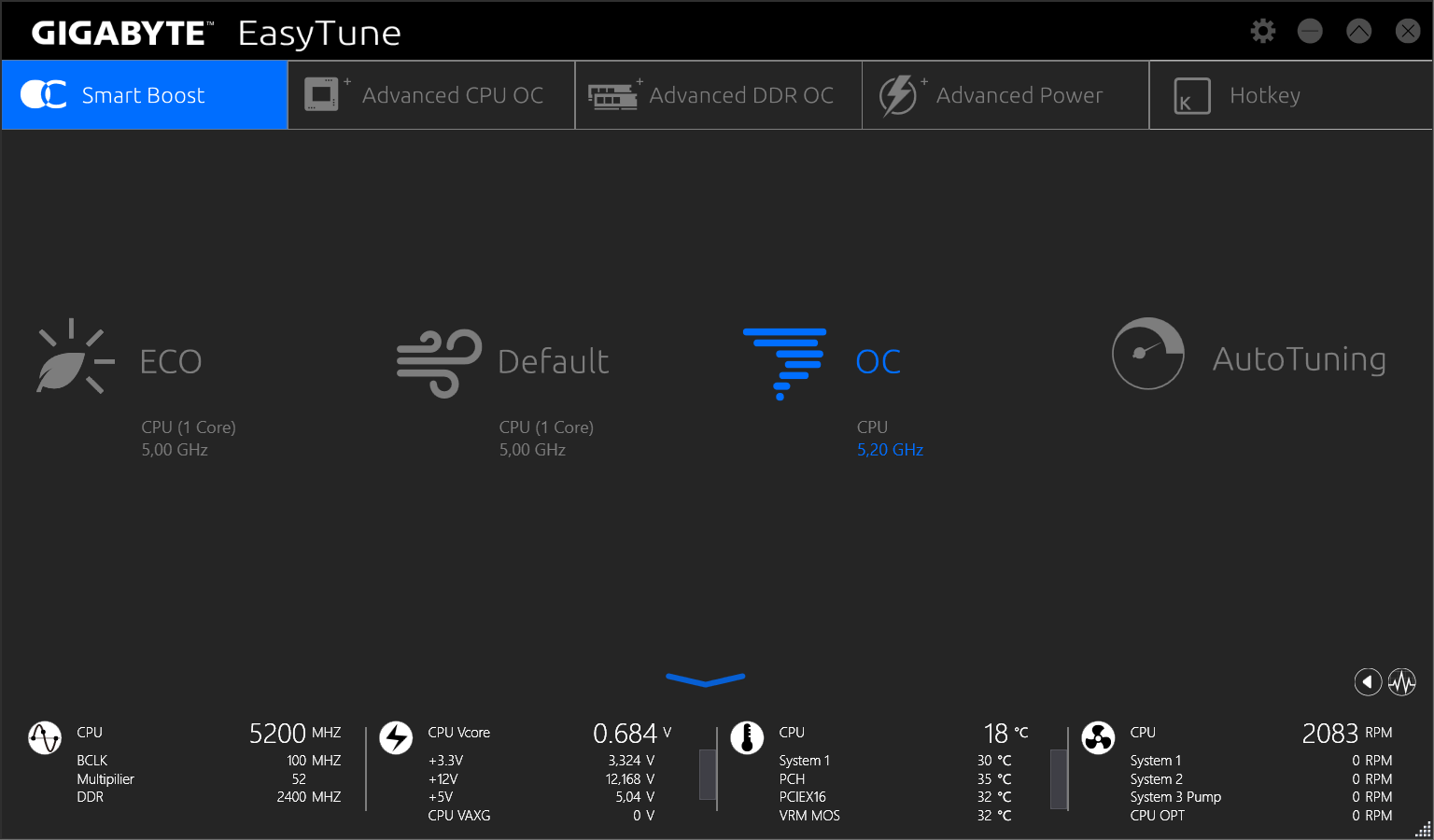Click the multiplier value 52

tap(299, 779)
